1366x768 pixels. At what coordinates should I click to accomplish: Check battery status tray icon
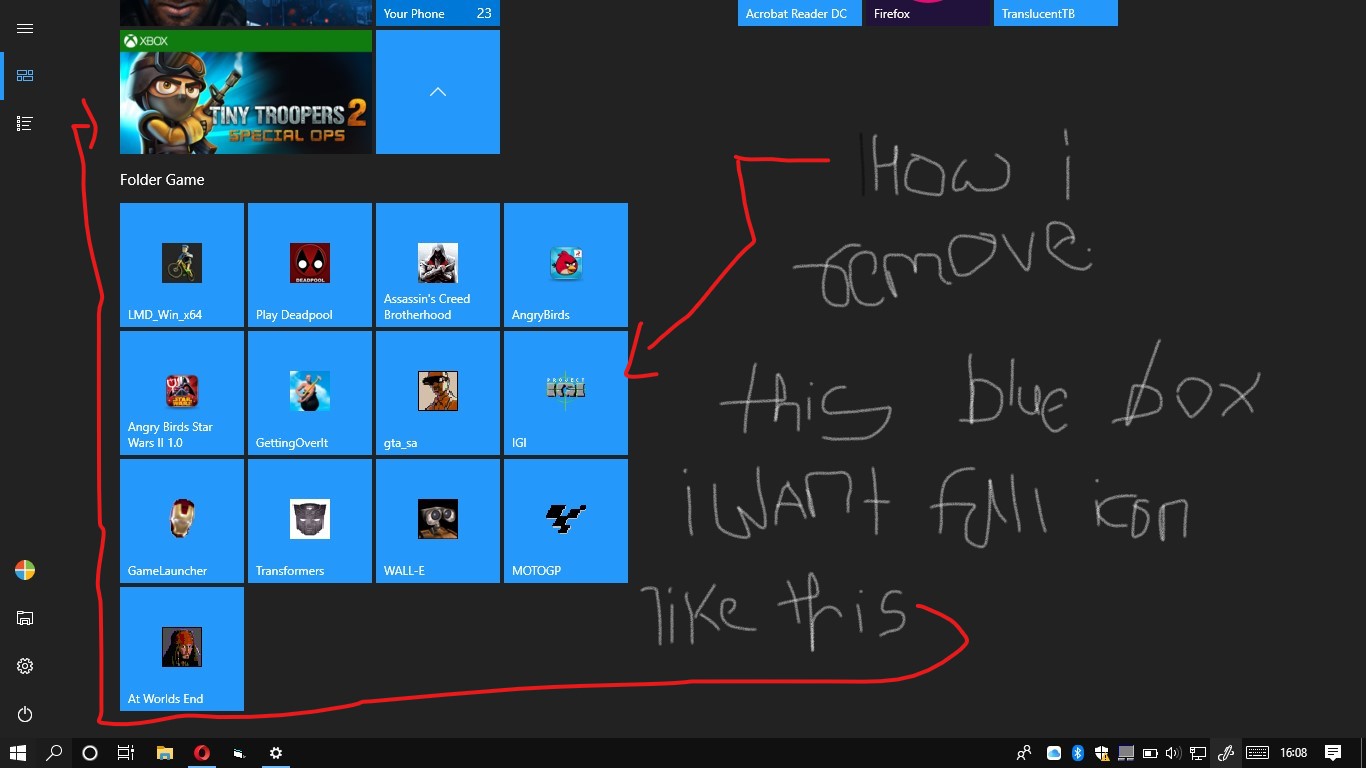[x=1150, y=753]
